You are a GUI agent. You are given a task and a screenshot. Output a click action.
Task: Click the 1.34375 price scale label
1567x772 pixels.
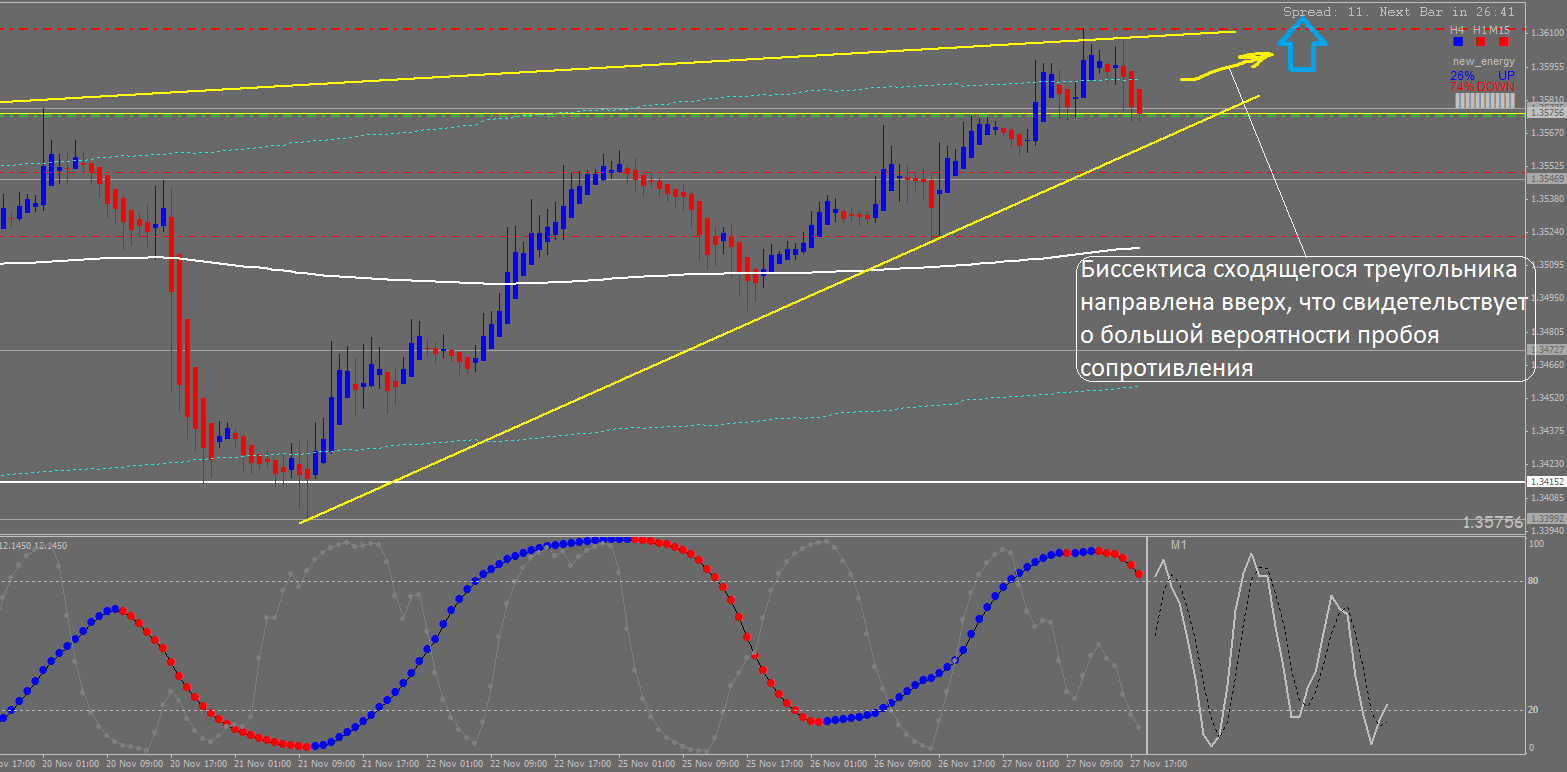pyautogui.click(x=1546, y=430)
